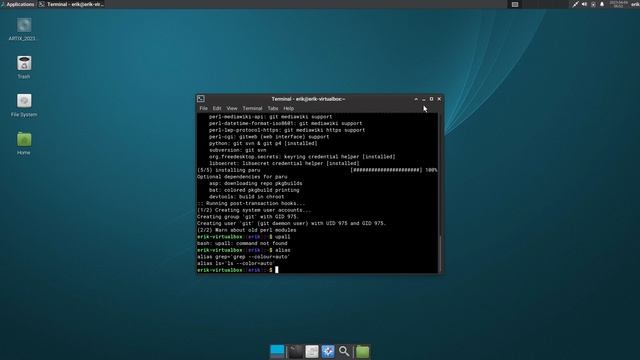The image size is (640, 360).
Task: Open the Terminal menu in the menu bar
Action: (252, 109)
